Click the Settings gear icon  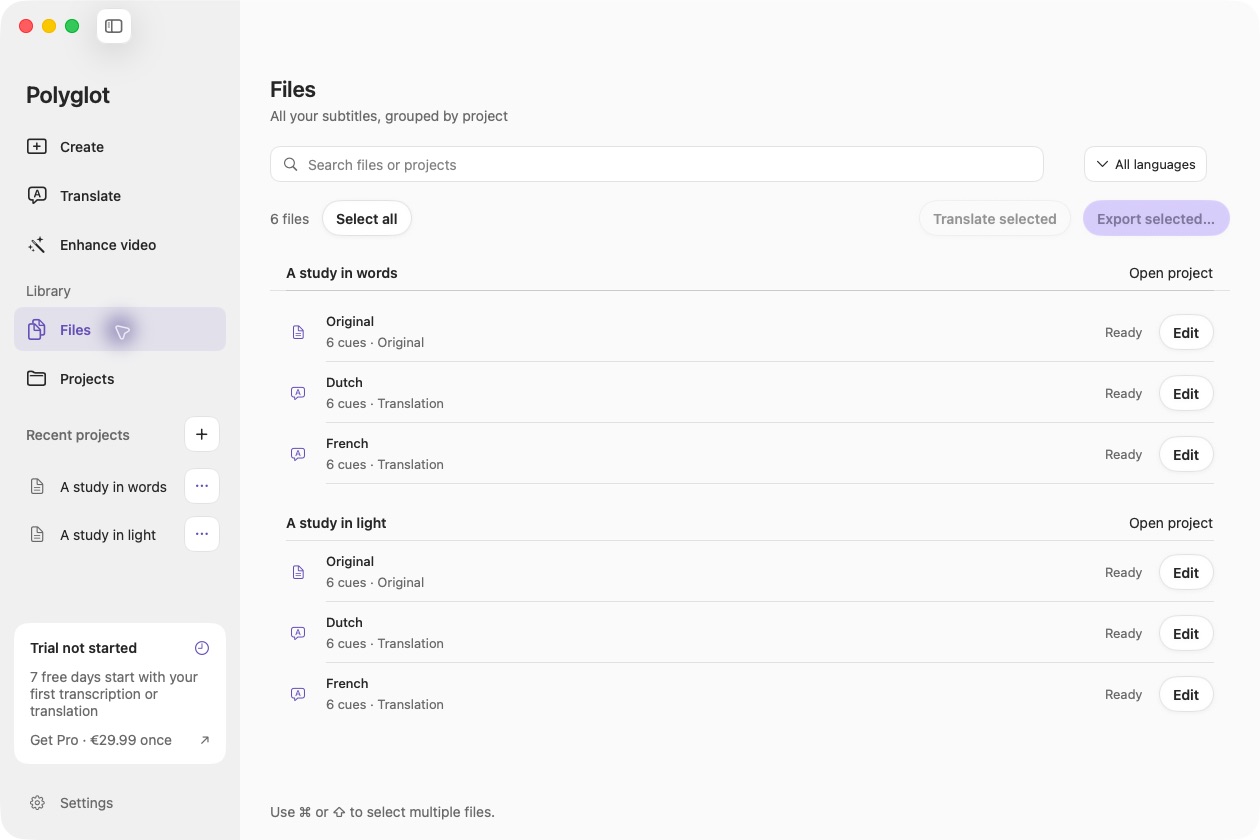pyautogui.click(x=37, y=803)
